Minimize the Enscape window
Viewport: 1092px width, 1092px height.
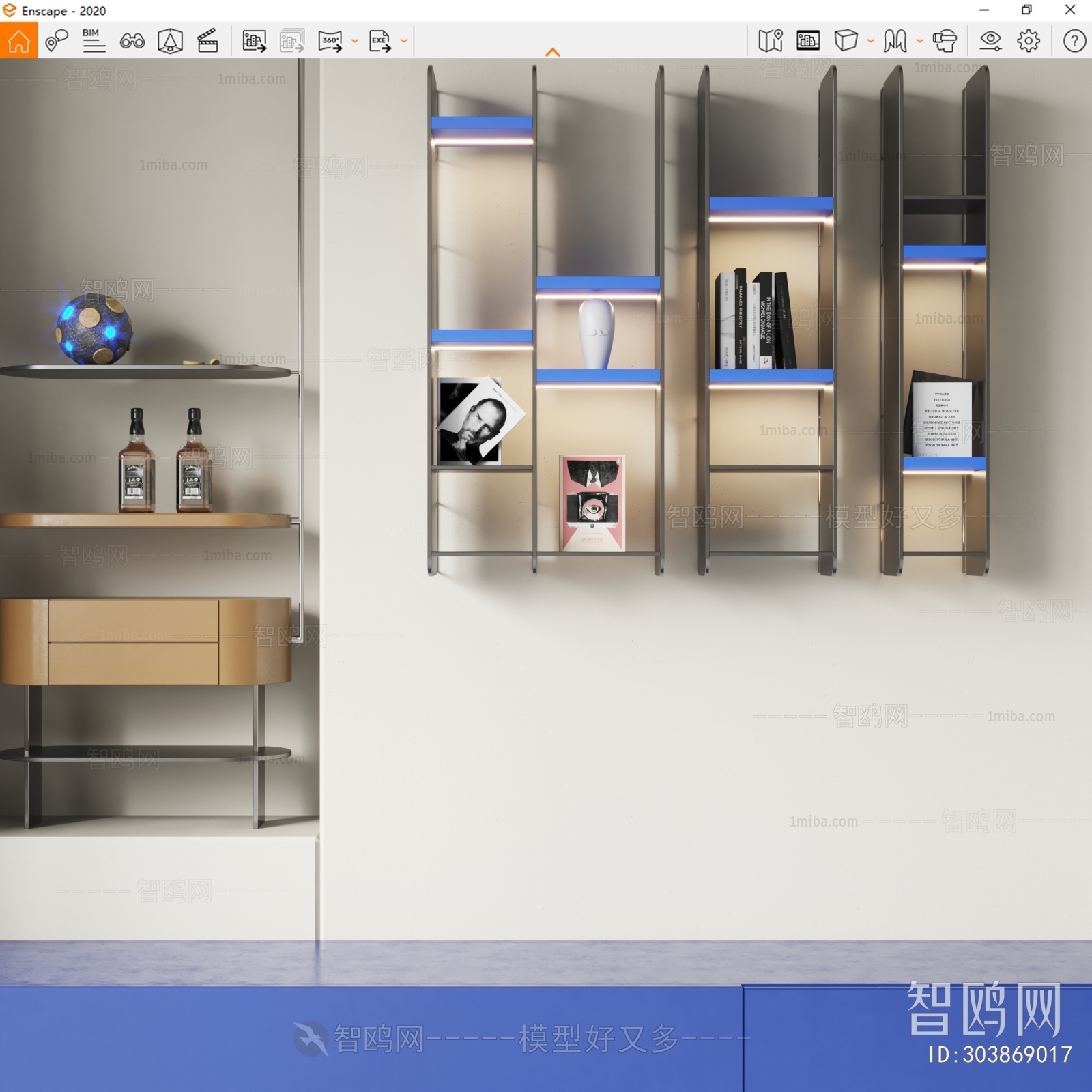(x=984, y=10)
